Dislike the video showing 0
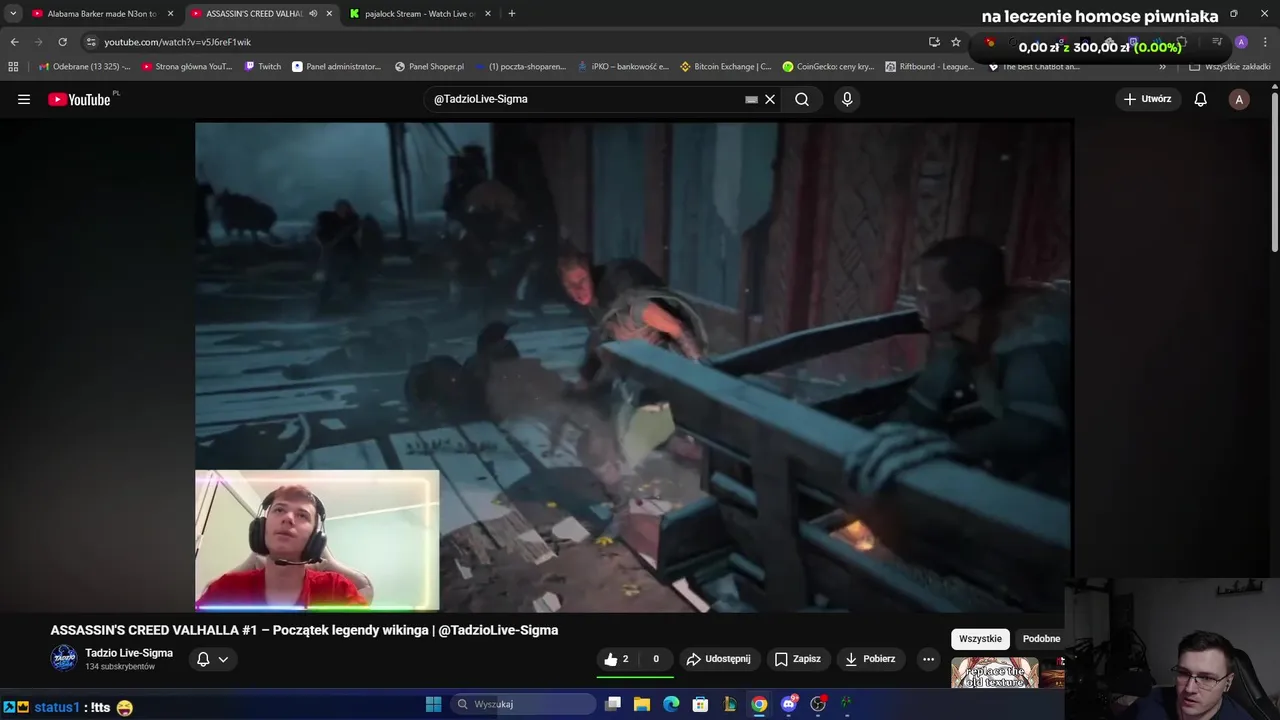 click(656, 659)
